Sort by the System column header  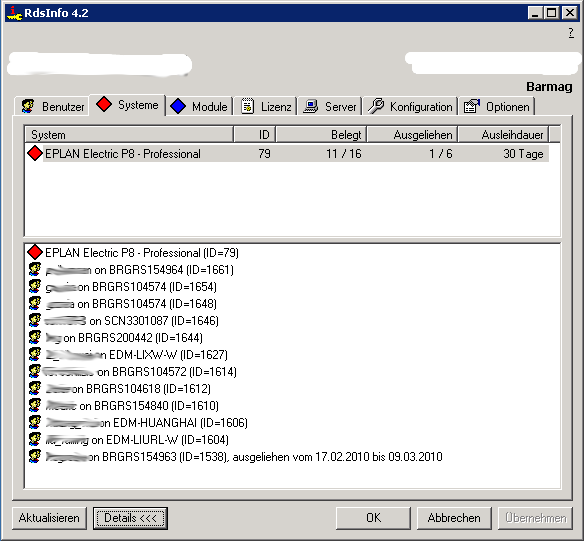129,134
